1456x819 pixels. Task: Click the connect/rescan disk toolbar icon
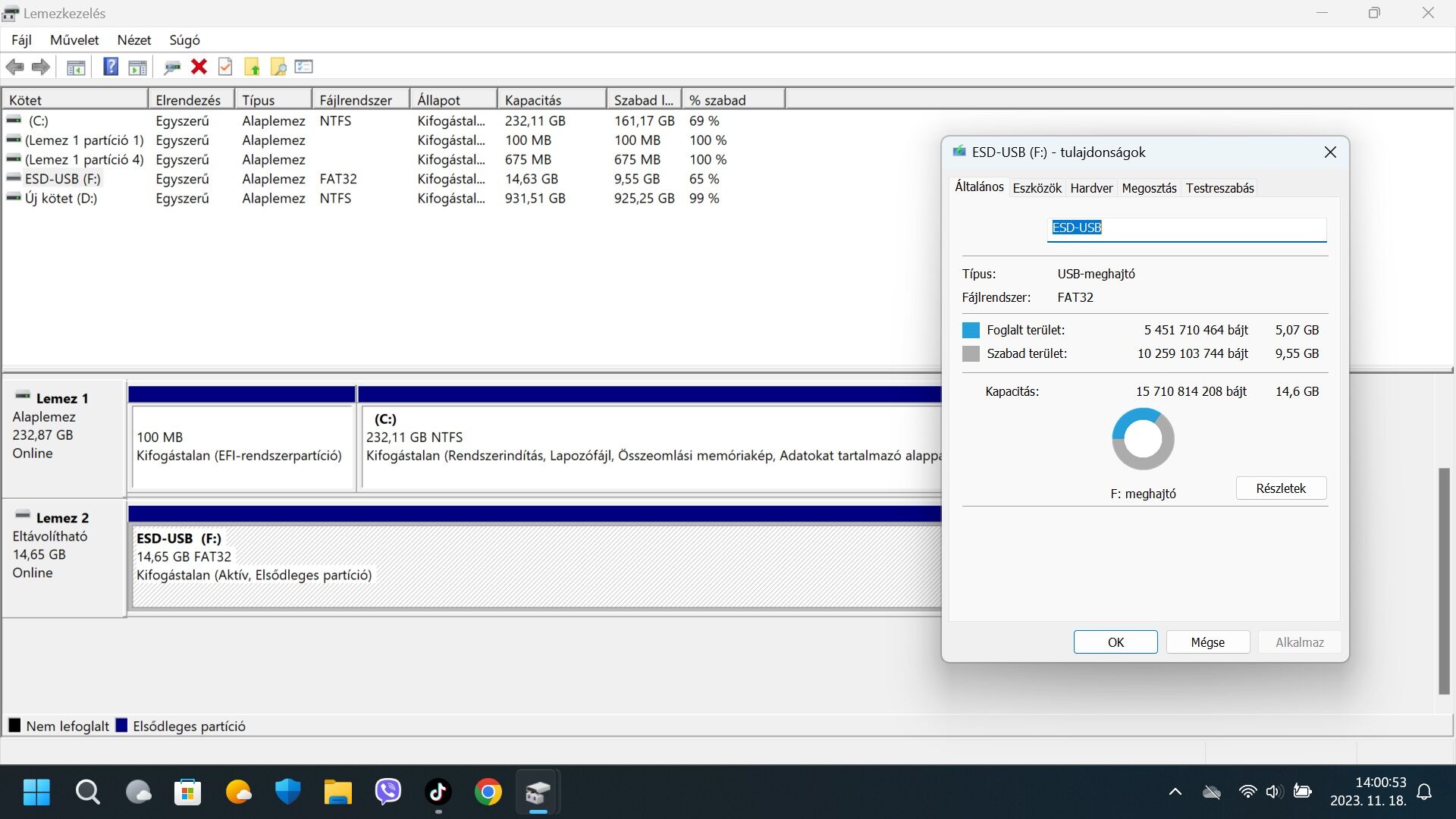coord(172,67)
